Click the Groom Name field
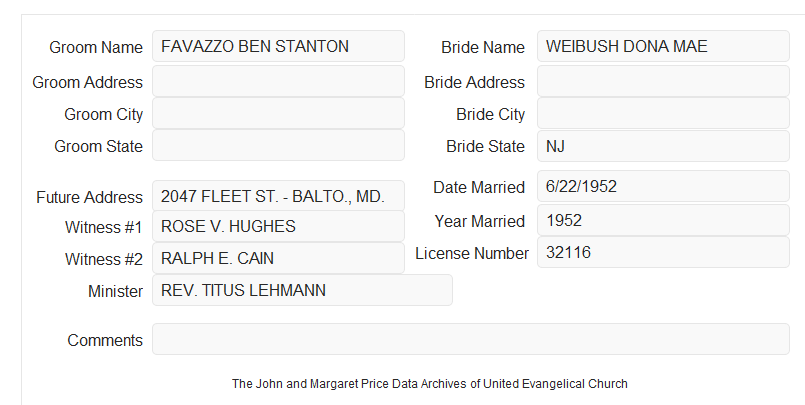Viewport: 805px width, 405px height. pos(278,46)
